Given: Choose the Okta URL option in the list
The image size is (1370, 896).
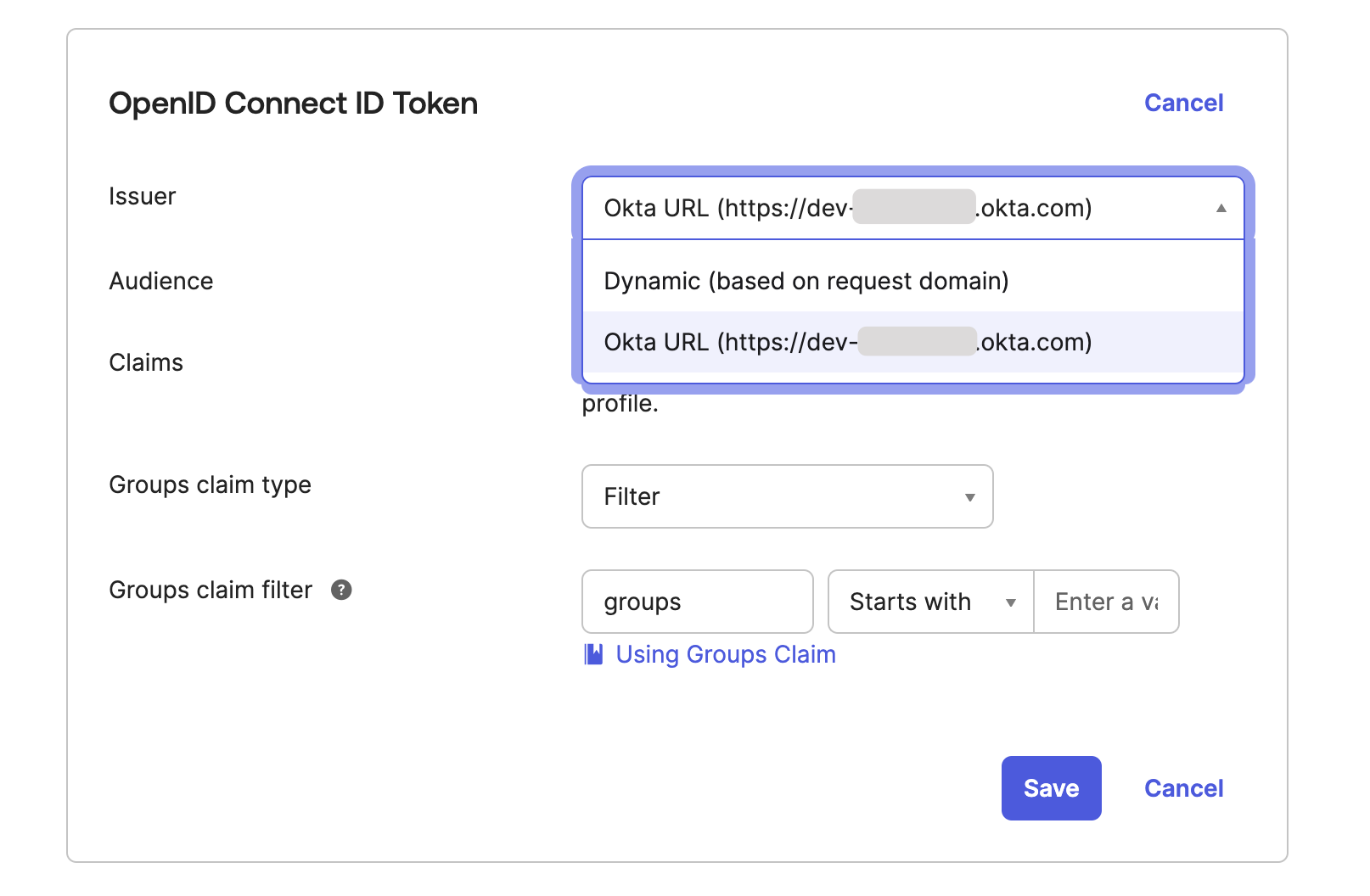Looking at the screenshot, I should point(912,342).
